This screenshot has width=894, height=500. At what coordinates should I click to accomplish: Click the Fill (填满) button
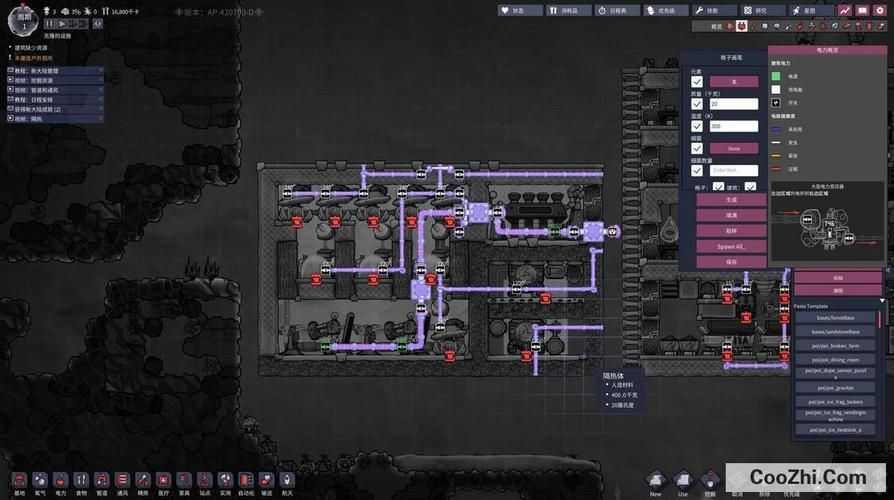(731, 216)
